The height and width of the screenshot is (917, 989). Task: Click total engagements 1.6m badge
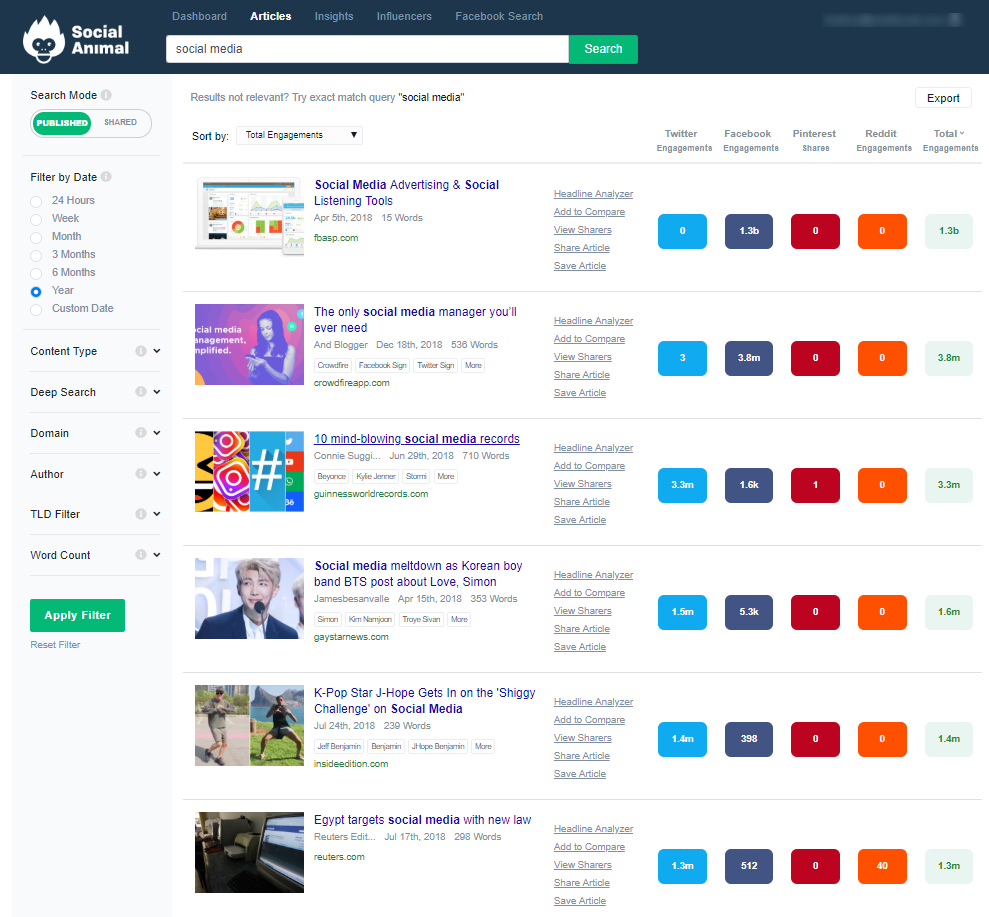[x=949, y=612]
